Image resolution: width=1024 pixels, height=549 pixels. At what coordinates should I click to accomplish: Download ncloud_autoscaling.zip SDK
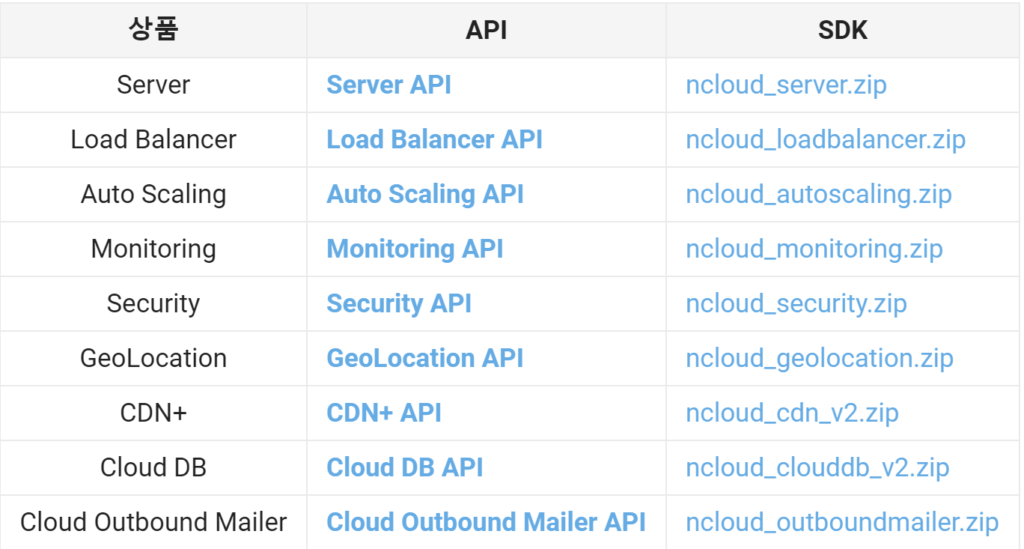818,195
